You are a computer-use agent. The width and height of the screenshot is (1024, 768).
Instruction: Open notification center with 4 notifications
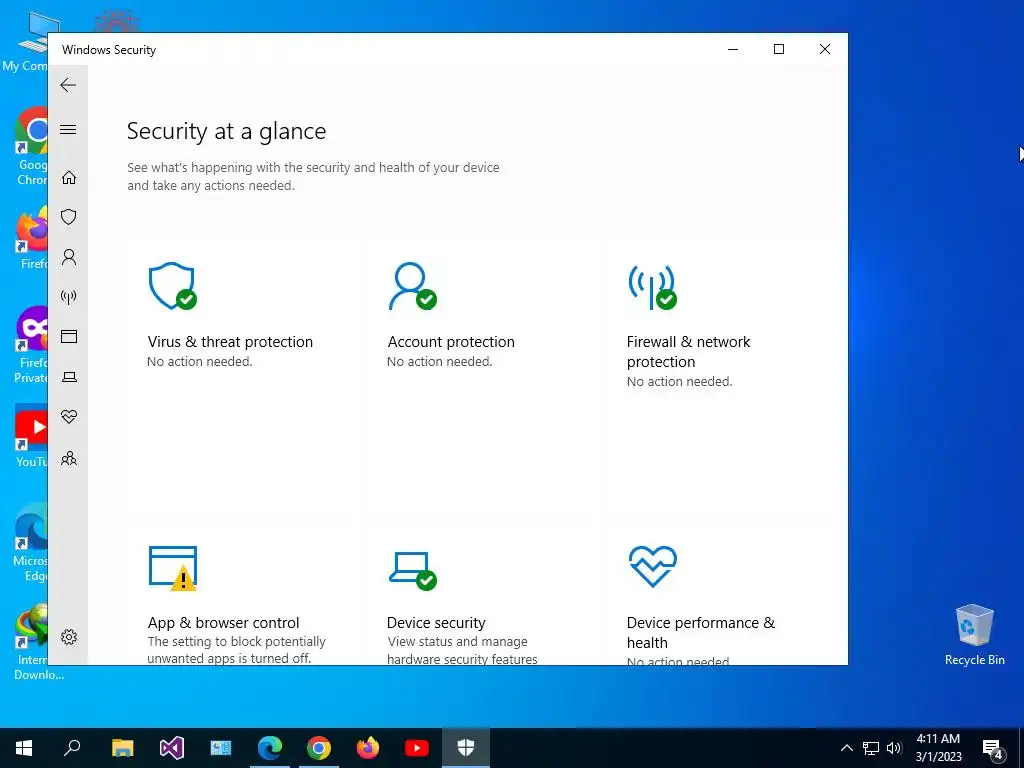pyautogui.click(x=993, y=749)
